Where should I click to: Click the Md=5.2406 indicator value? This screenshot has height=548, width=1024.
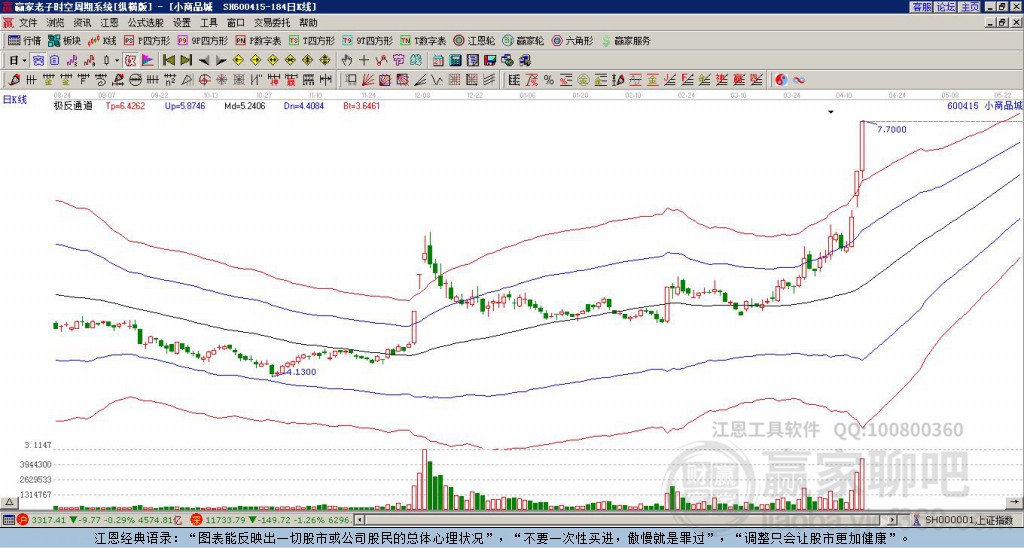point(245,105)
